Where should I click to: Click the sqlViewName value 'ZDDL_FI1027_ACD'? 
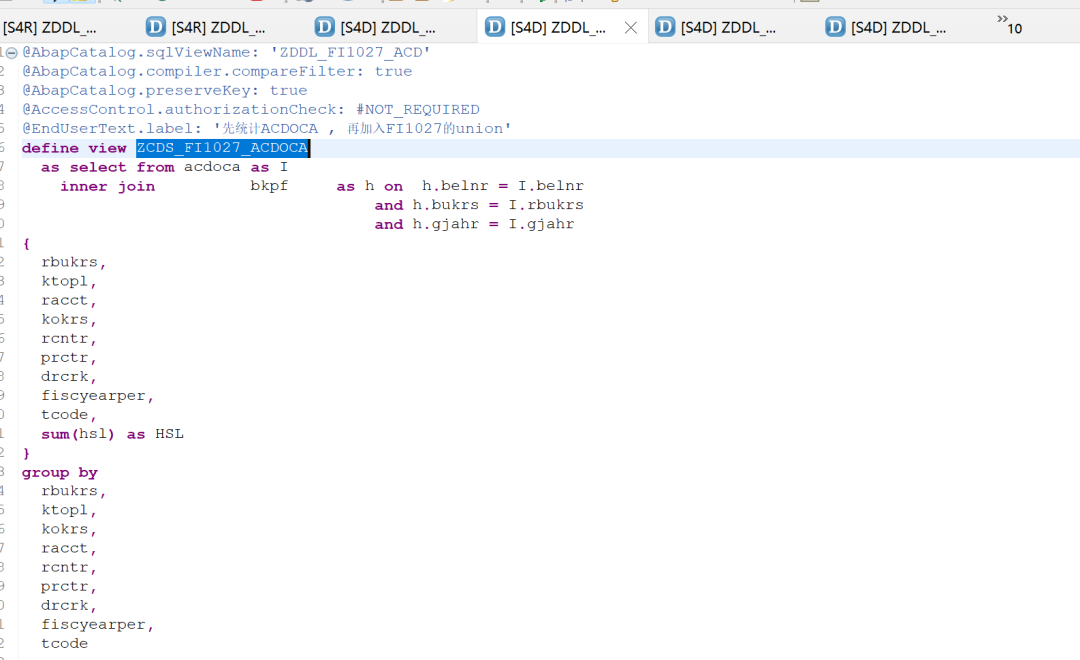coord(351,52)
